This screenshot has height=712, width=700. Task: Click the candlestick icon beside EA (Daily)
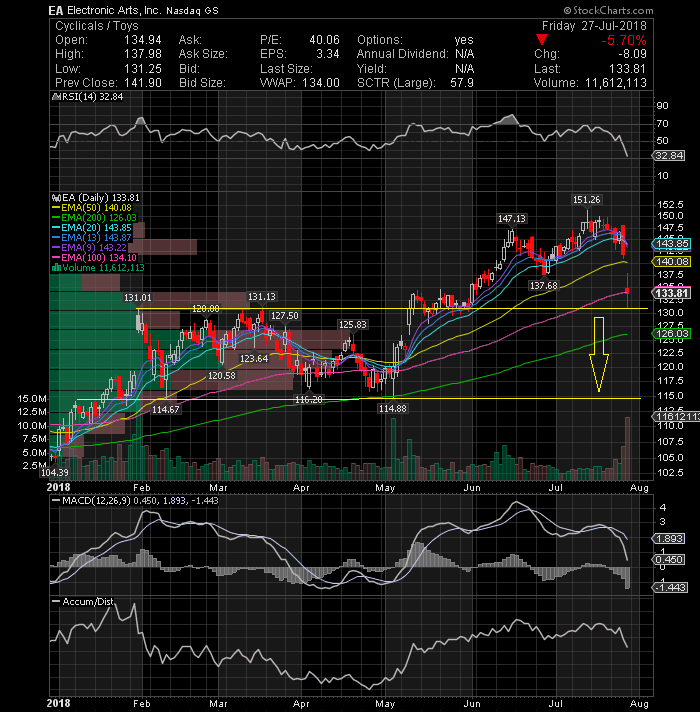[x=56, y=198]
